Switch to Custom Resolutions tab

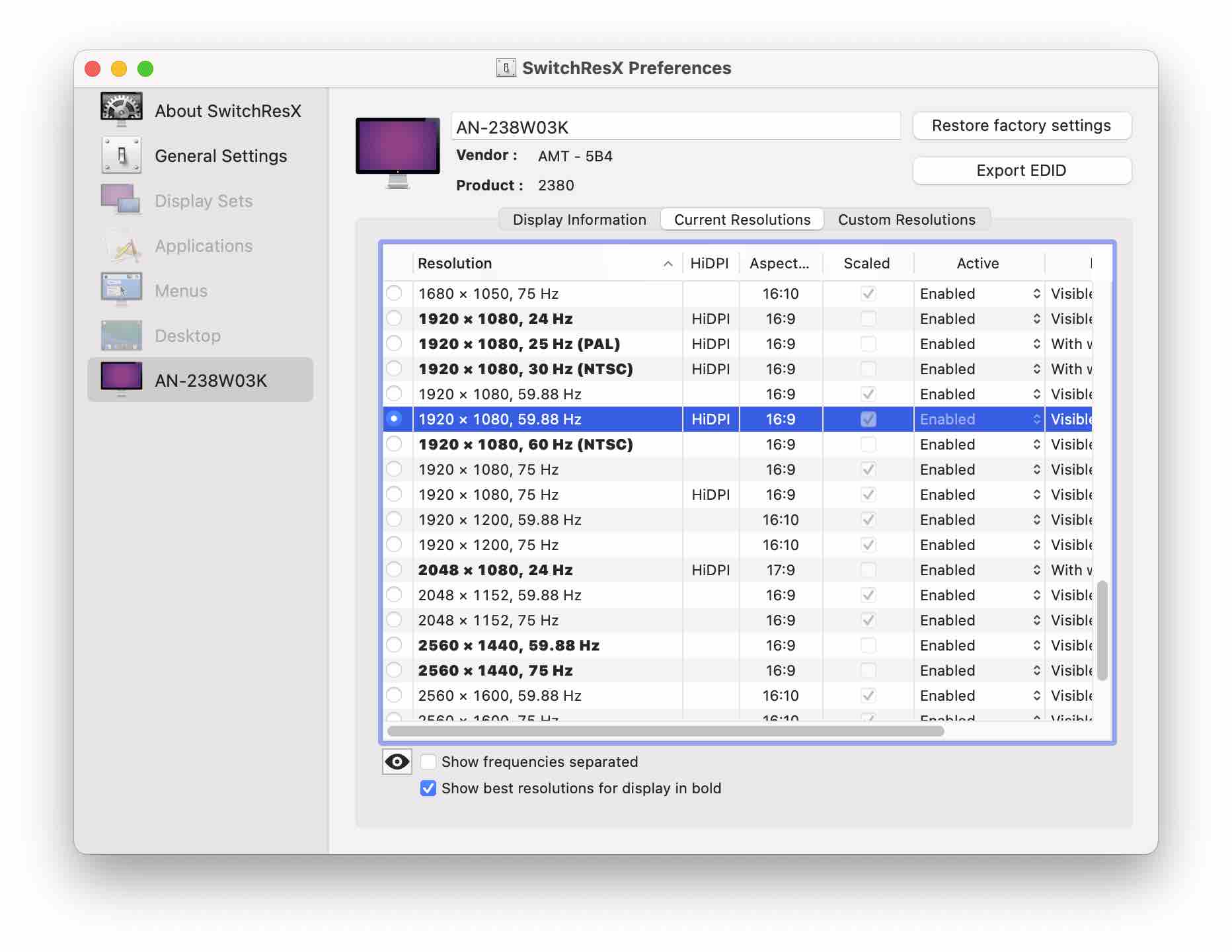click(x=907, y=219)
